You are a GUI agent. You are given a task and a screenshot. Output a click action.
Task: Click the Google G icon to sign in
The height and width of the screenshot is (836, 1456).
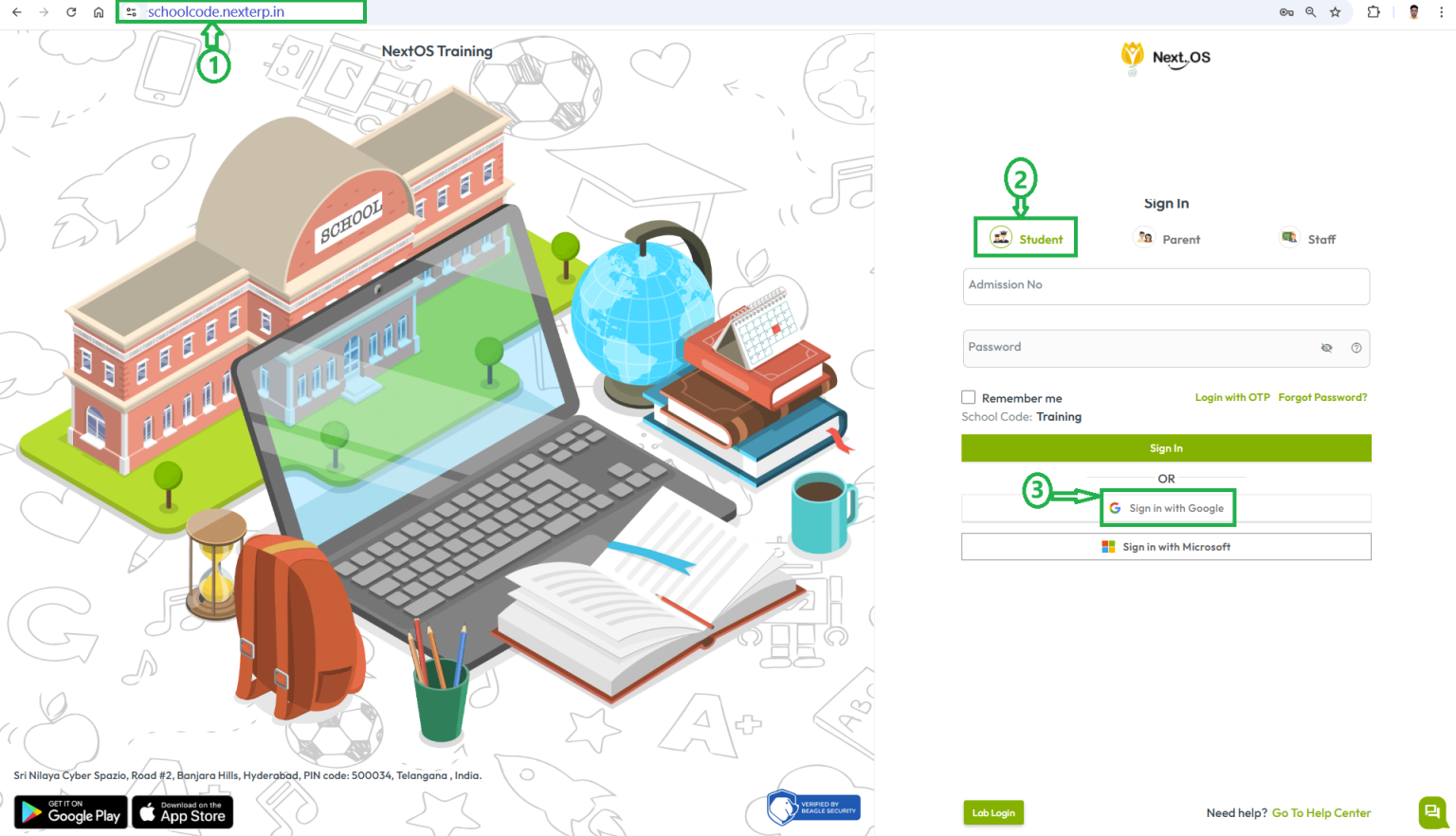(x=1113, y=507)
